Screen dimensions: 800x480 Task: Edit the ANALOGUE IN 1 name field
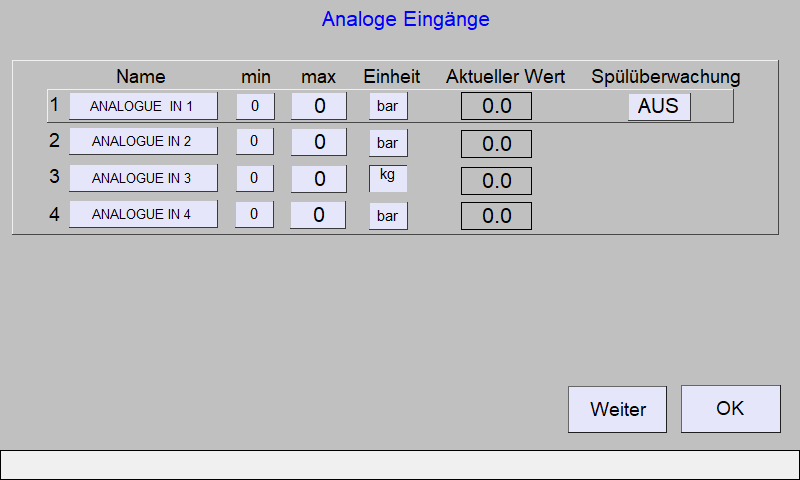143,106
